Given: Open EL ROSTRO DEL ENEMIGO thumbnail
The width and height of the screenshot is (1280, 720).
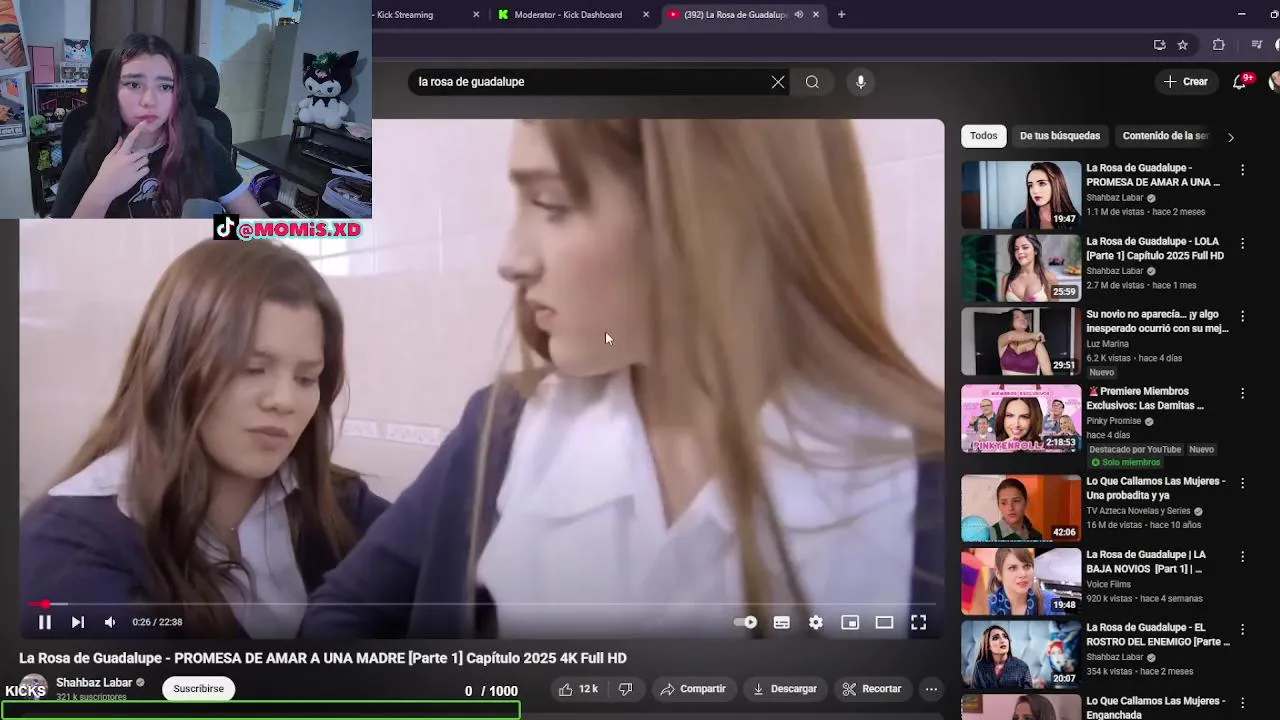Looking at the screenshot, I should [x=1021, y=654].
